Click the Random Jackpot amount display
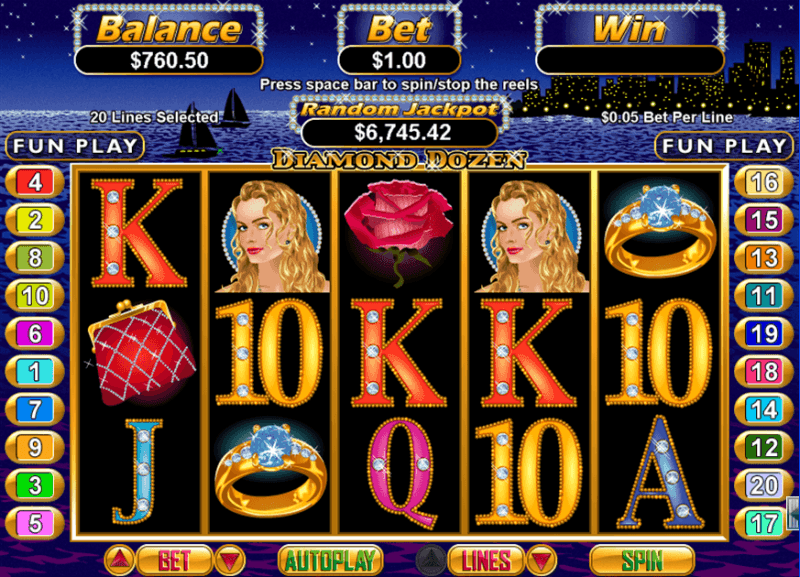The width and height of the screenshot is (800, 577). click(x=399, y=133)
